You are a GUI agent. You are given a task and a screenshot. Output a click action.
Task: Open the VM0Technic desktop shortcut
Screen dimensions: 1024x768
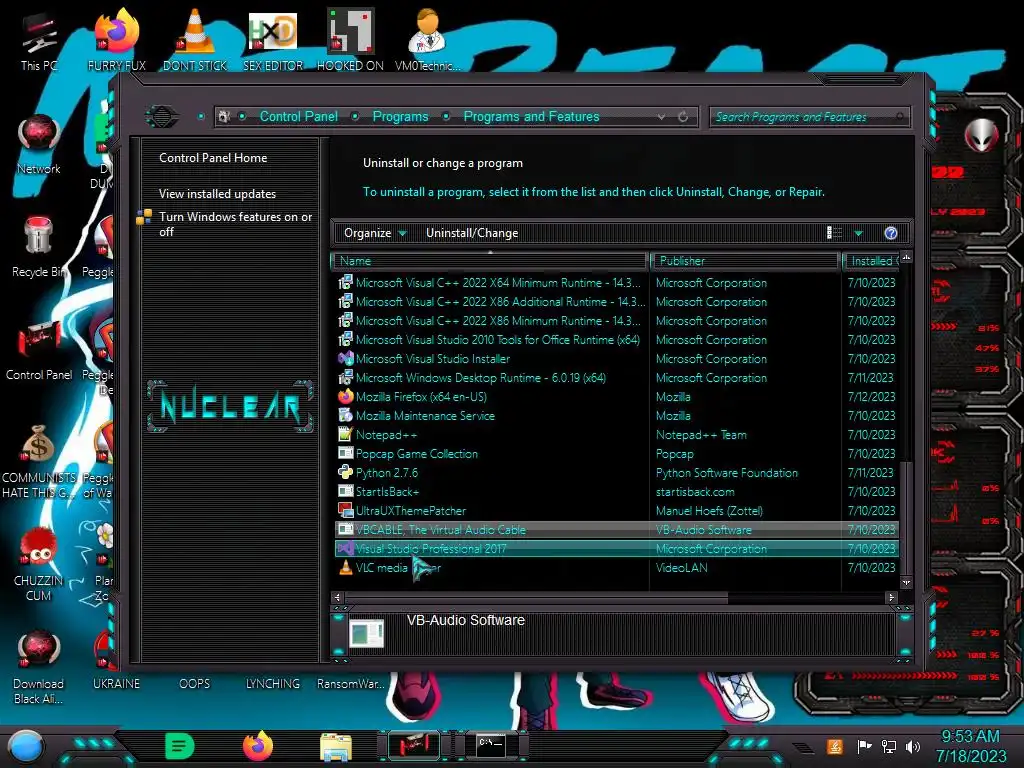click(x=427, y=42)
